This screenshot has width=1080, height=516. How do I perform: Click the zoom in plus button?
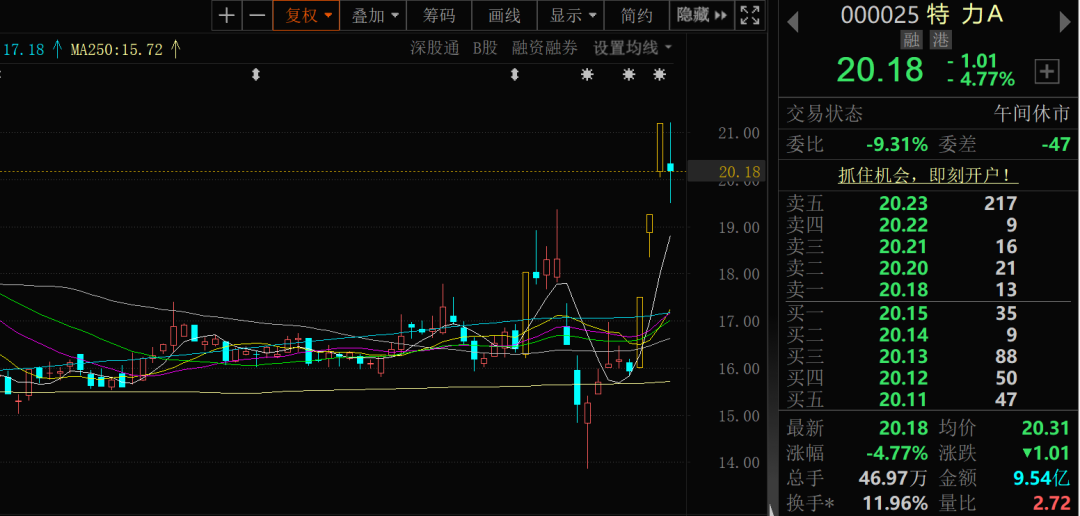click(227, 15)
